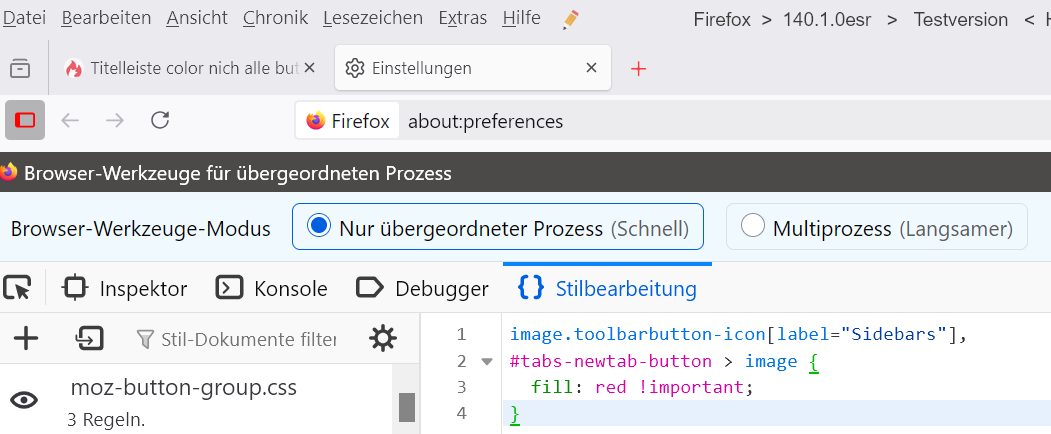Click the reload page icon

coord(159,121)
